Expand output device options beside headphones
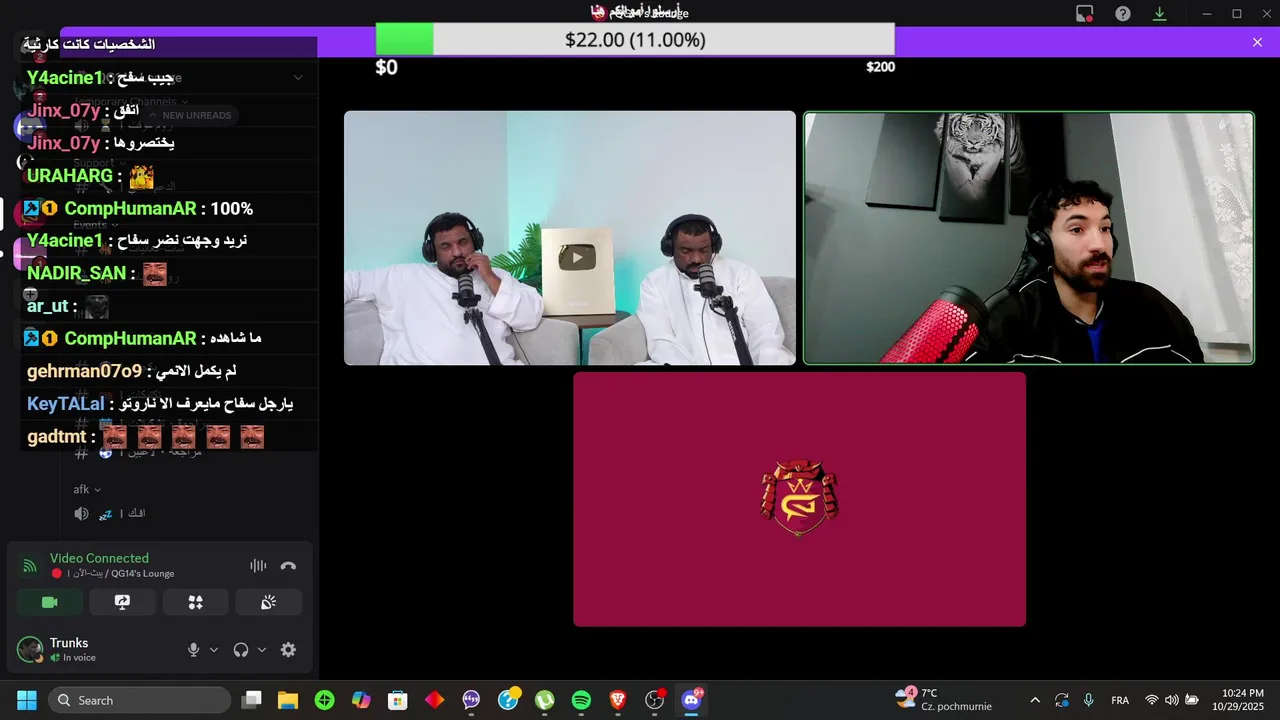Screen dimensions: 1280x720 262,650
